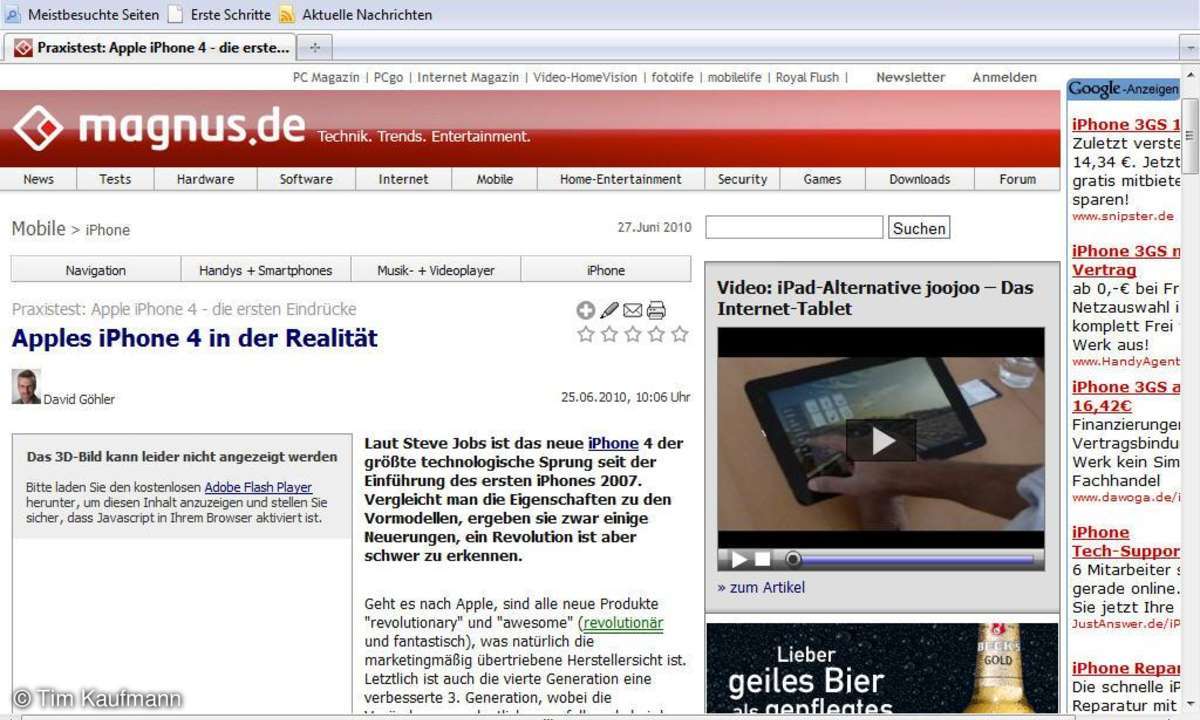Print the article using the printer icon
1200x720 pixels.
tap(656, 311)
